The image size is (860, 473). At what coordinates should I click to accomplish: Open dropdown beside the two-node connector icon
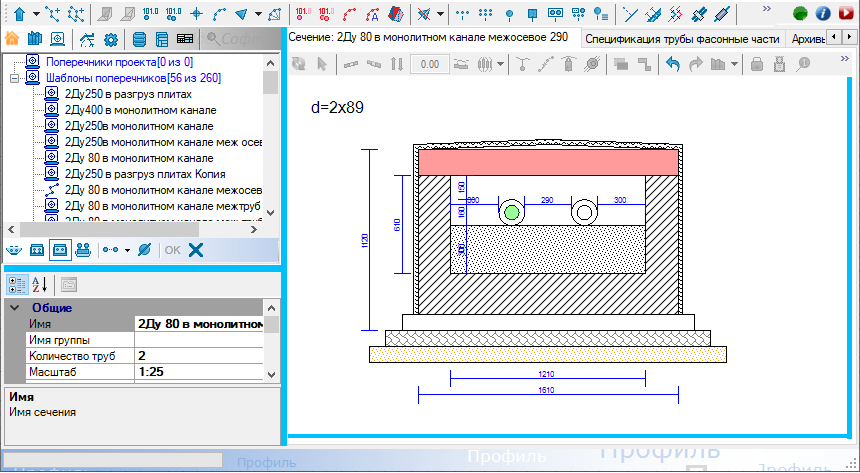(127, 251)
